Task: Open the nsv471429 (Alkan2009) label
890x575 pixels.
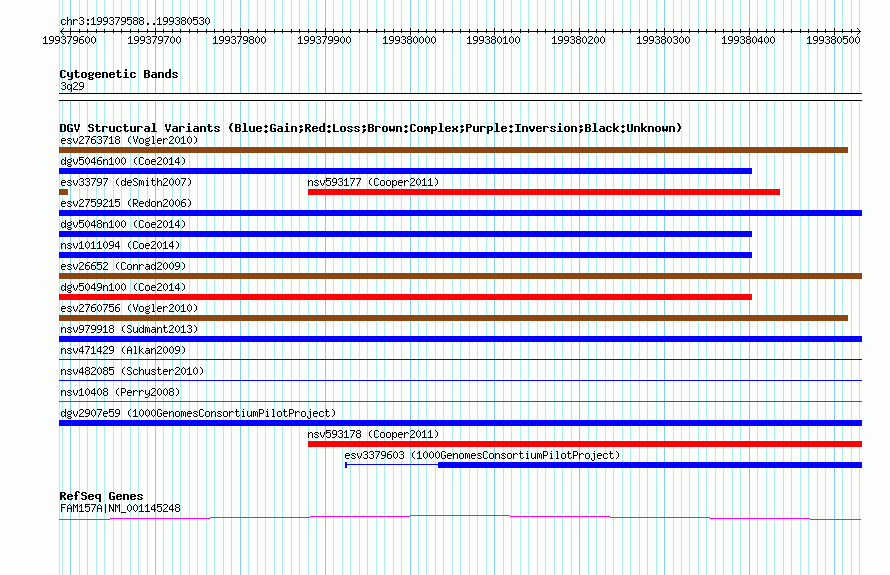Action: pos(123,350)
